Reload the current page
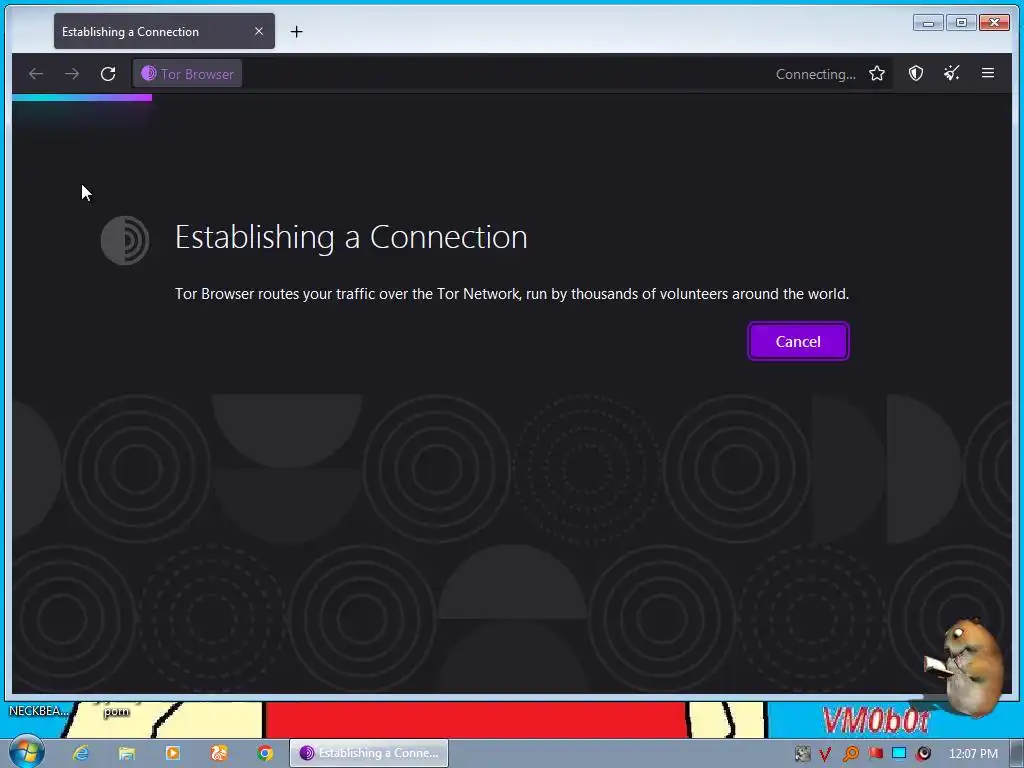This screenshot has height=768, width=1024. click(108, 74)
